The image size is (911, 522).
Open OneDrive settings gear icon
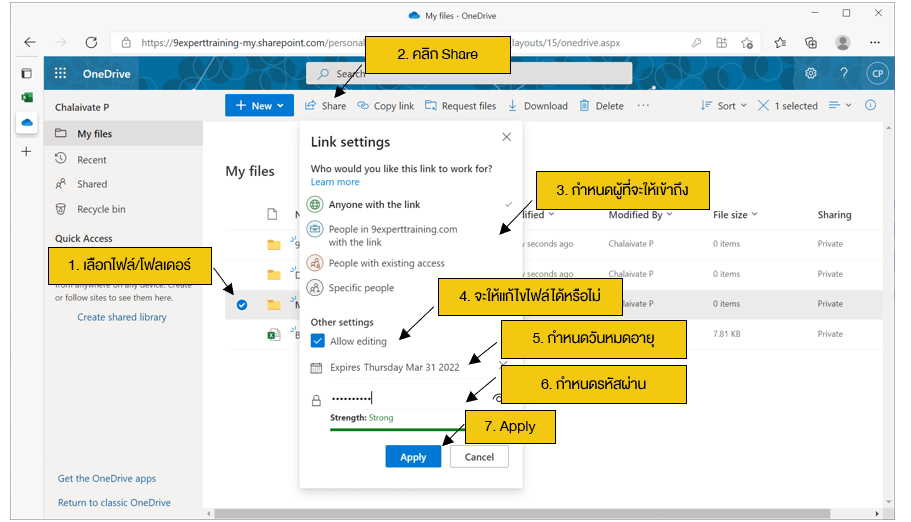tap(811, 73)
